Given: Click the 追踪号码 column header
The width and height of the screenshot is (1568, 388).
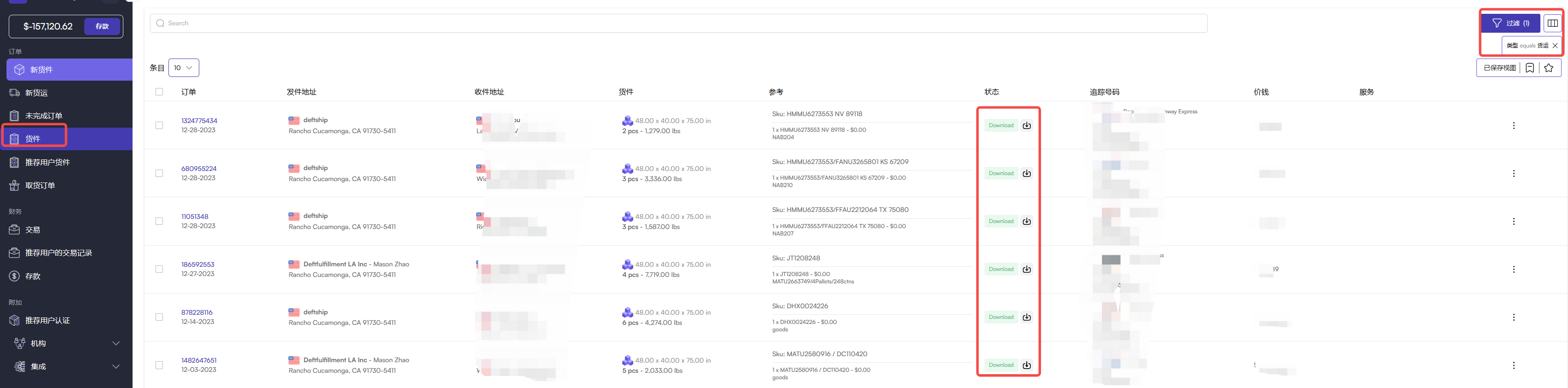Looking at the screenshot, I should pyautogui.click(x=1104, y=92).
